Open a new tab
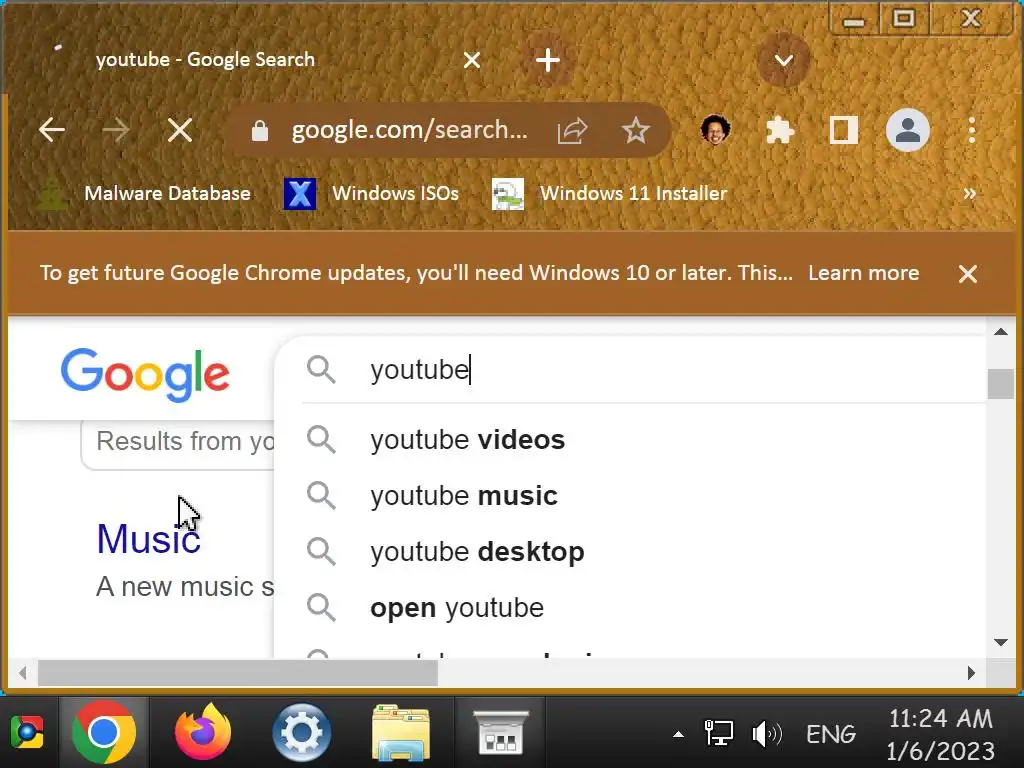The image size is (1024, 768). (x=547, y=60)
